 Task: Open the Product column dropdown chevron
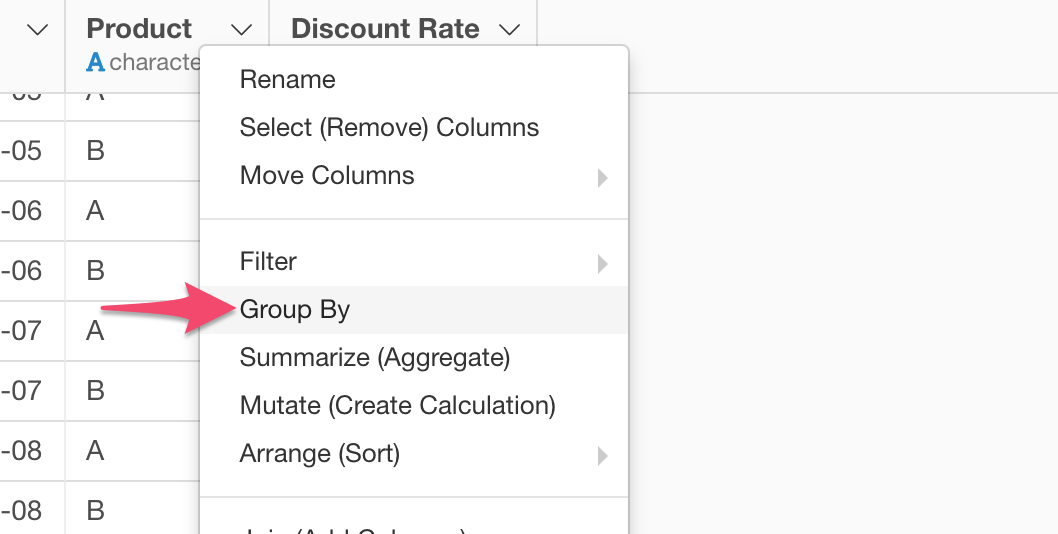(241, 30)
